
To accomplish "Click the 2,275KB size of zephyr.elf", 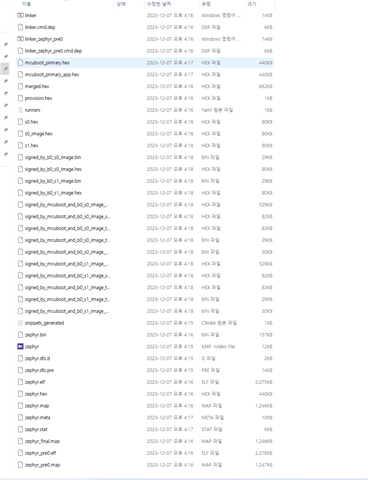I will click(x=264, y=382).
